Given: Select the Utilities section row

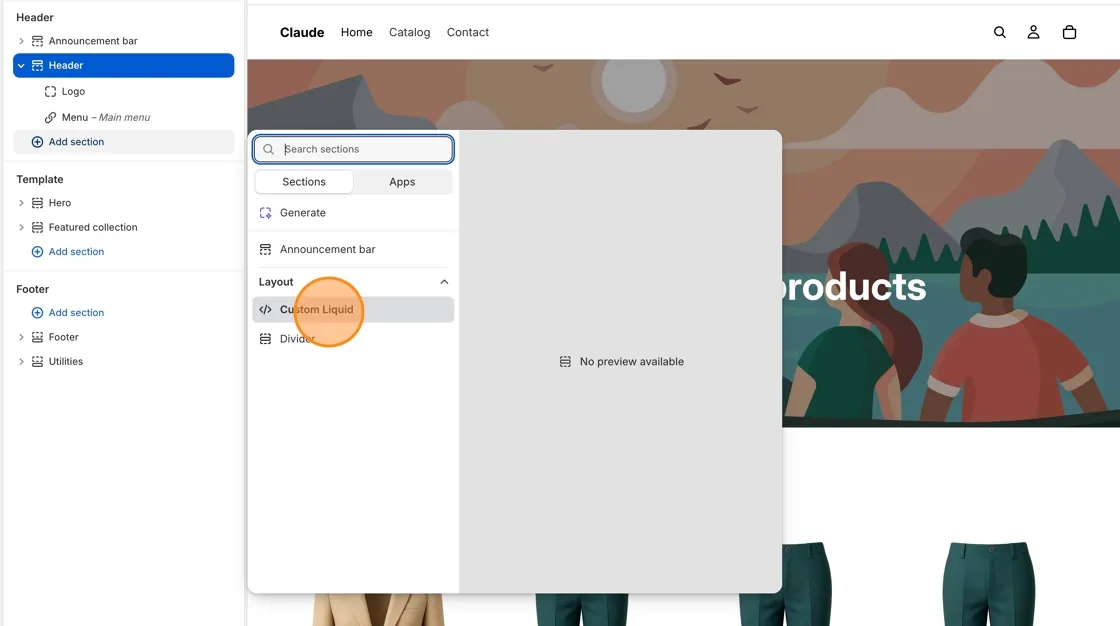Looking at the screenshot, I should click(x=124, y=362).
